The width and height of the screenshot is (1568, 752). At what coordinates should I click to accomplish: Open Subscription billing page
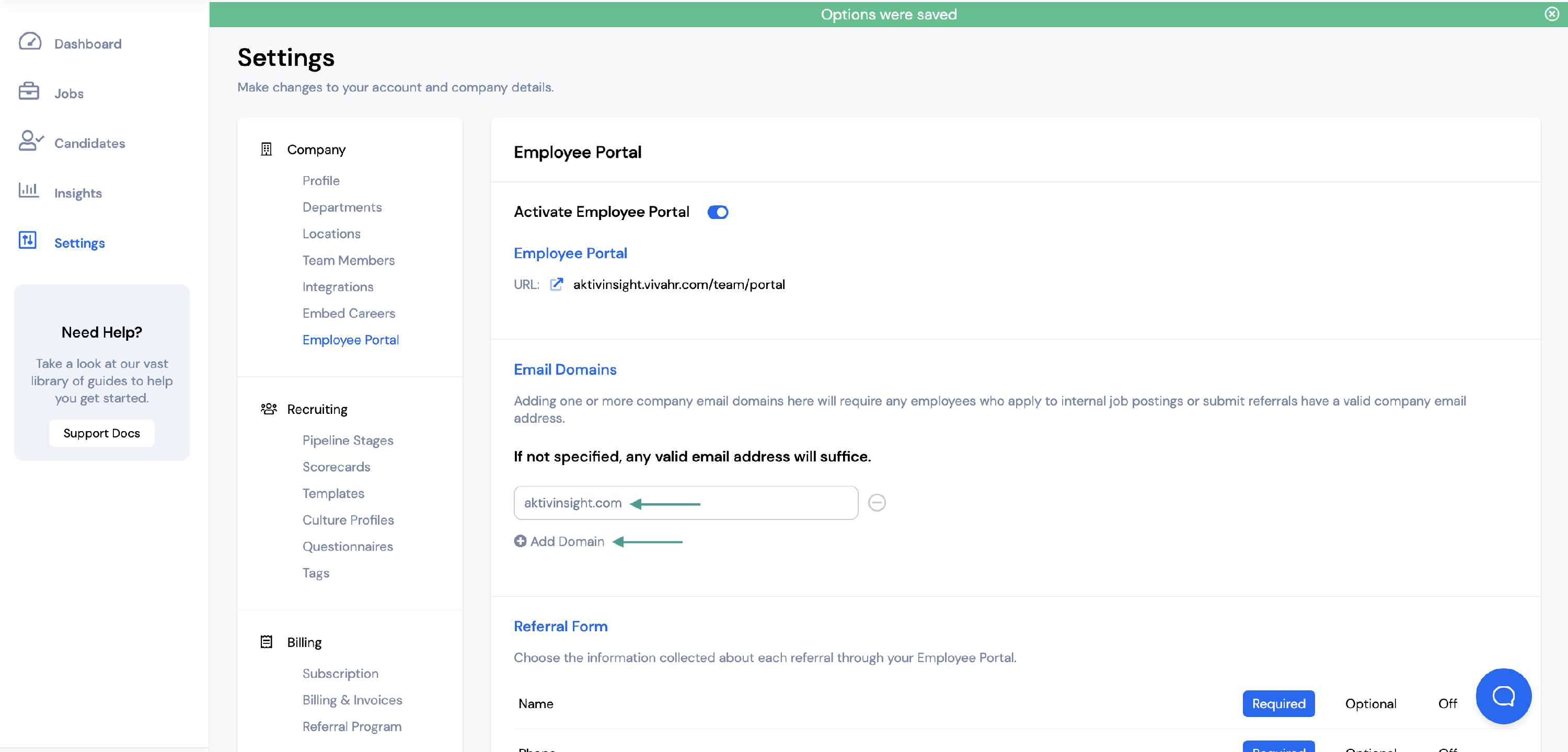340,674
